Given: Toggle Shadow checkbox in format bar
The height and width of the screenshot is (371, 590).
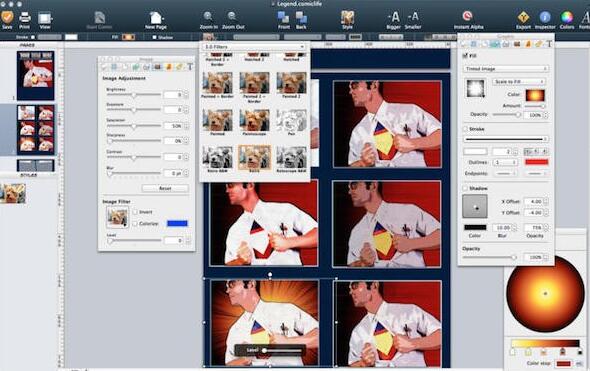Looking at the screenshot, I should pos(154,37).
